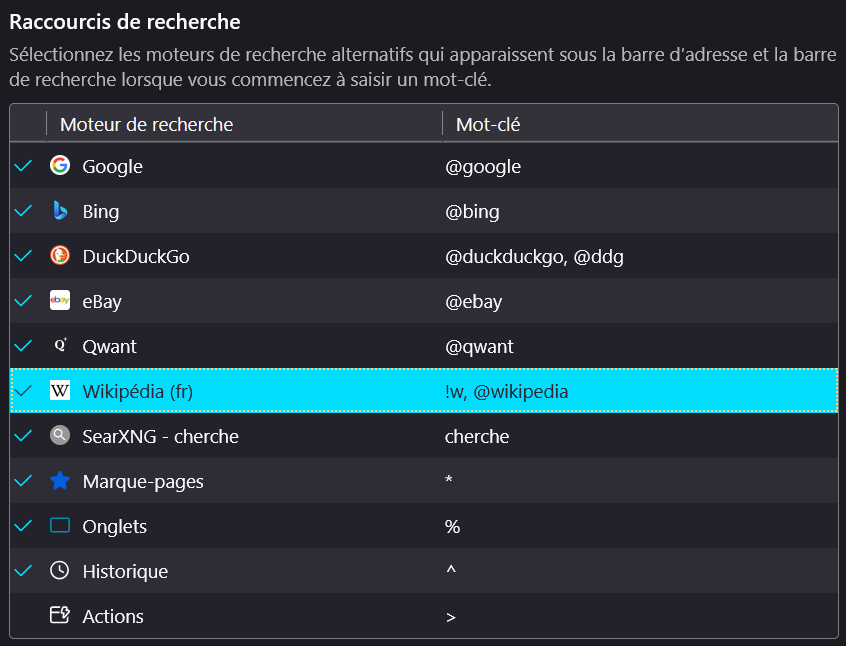Viewport: 846px width, 646px height.
Task: Click the eBay logo icon
Action: pos(60,301)
